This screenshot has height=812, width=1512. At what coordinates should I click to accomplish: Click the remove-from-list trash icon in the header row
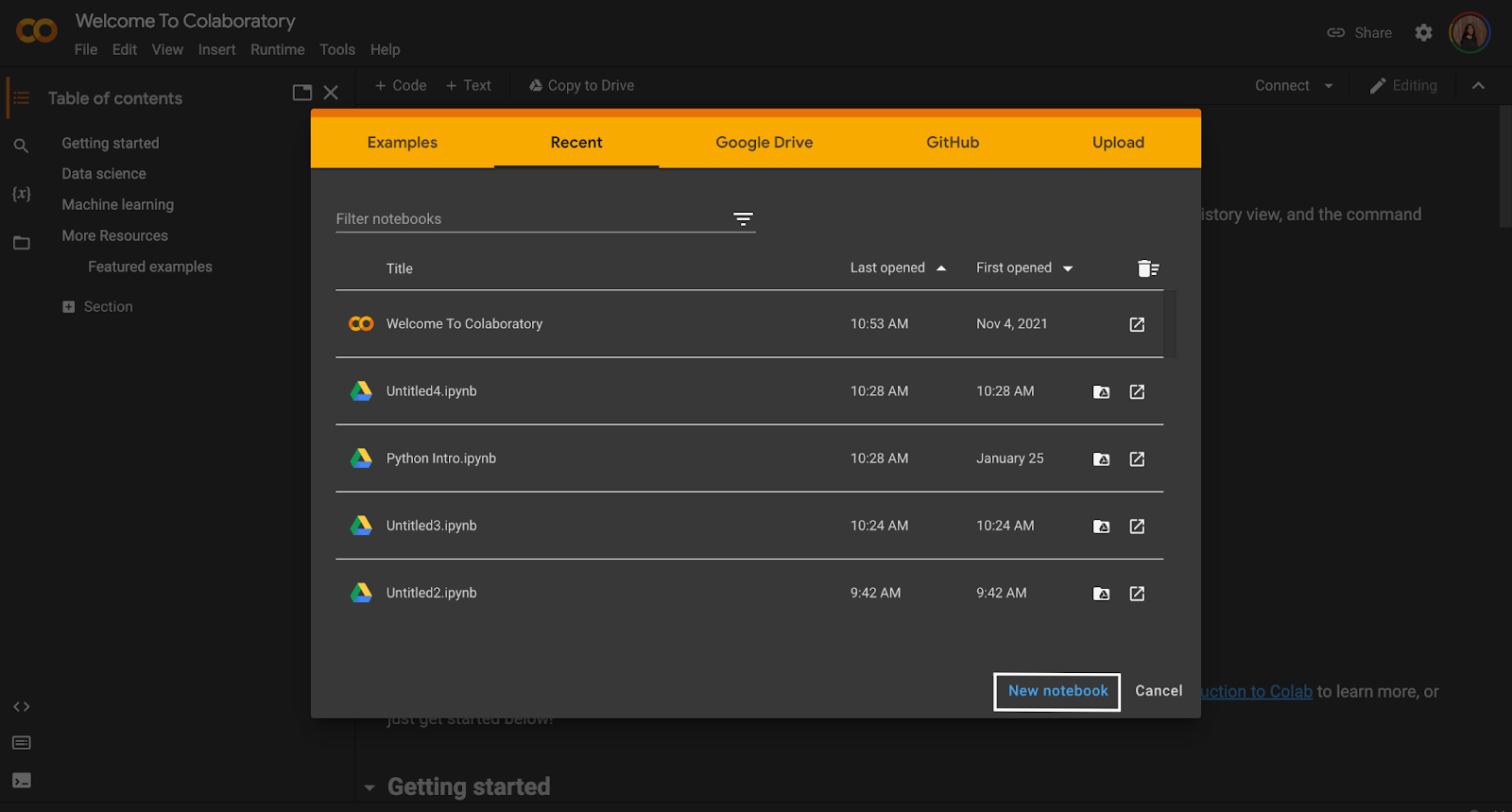point(1148,268)
